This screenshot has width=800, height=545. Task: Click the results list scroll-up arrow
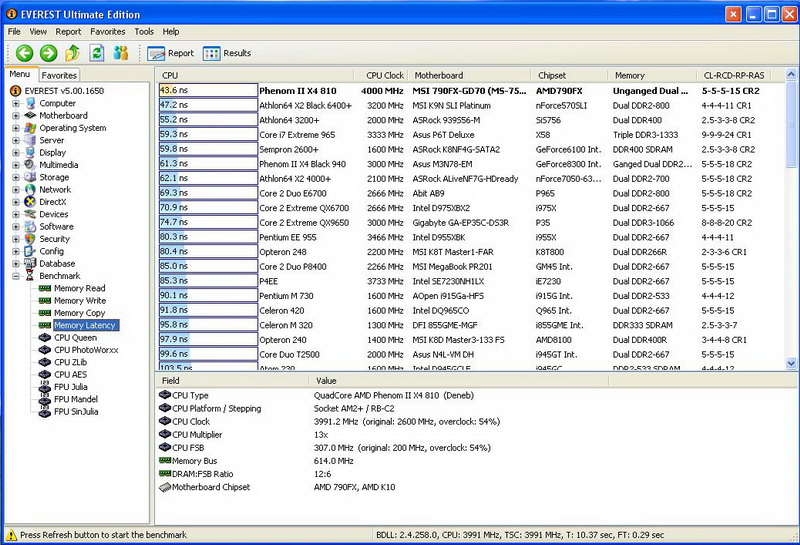(x=791, y=75)
